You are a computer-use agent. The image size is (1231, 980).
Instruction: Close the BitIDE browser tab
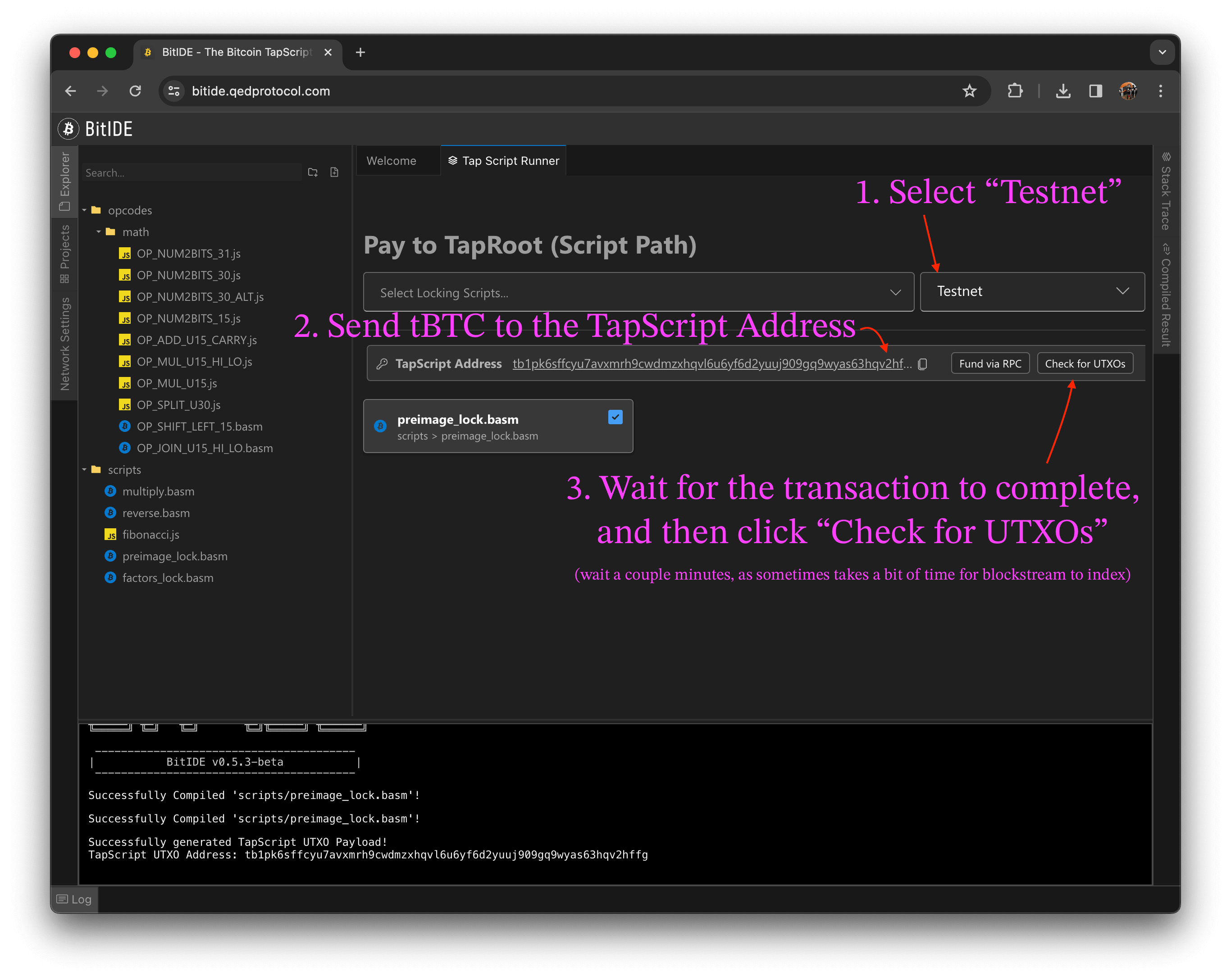point(328,53)
